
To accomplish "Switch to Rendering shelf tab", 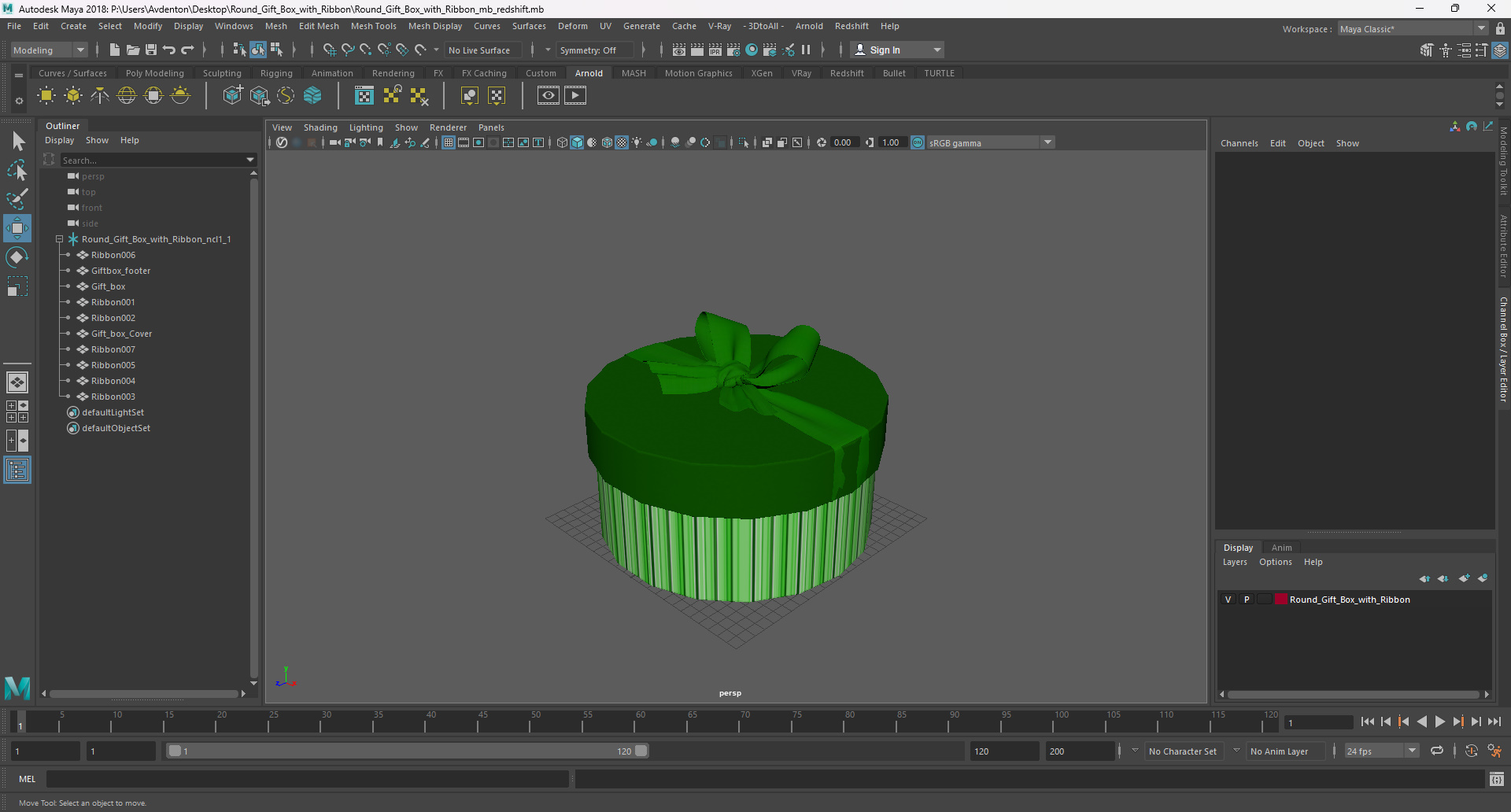I will pyautogui.click(x=393, y=73).
